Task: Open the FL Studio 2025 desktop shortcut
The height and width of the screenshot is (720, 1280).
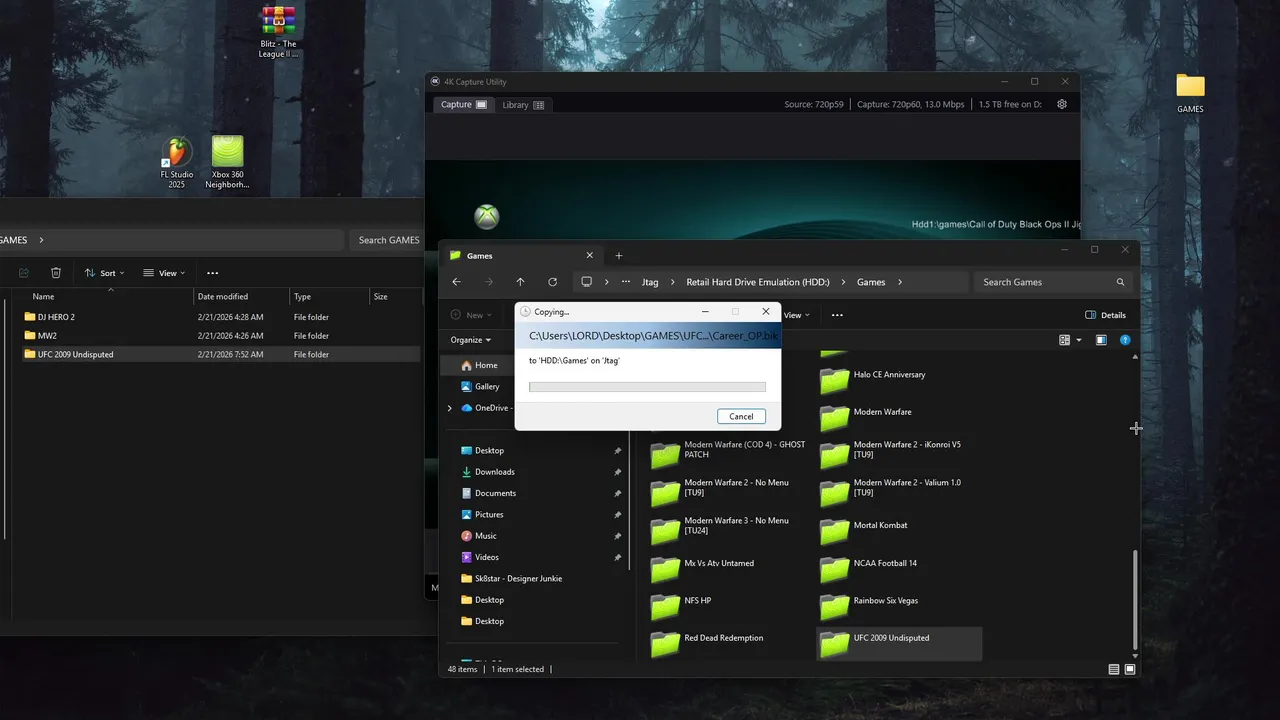Action: (177, 163)
